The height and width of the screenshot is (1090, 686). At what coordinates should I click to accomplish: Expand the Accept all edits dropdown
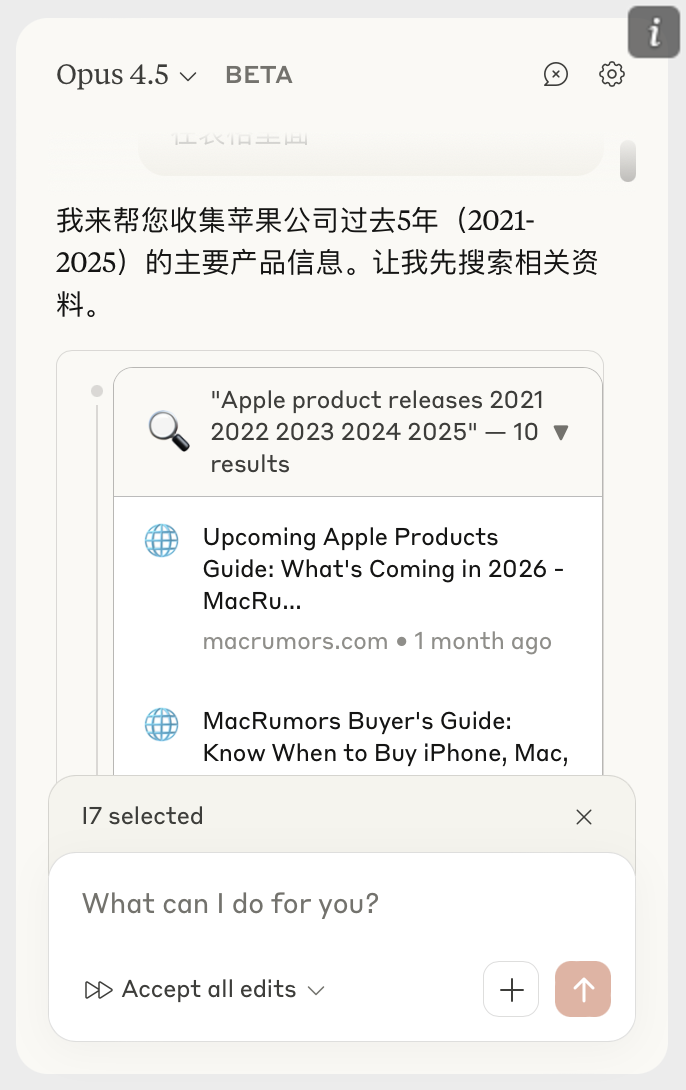point(317,991)
